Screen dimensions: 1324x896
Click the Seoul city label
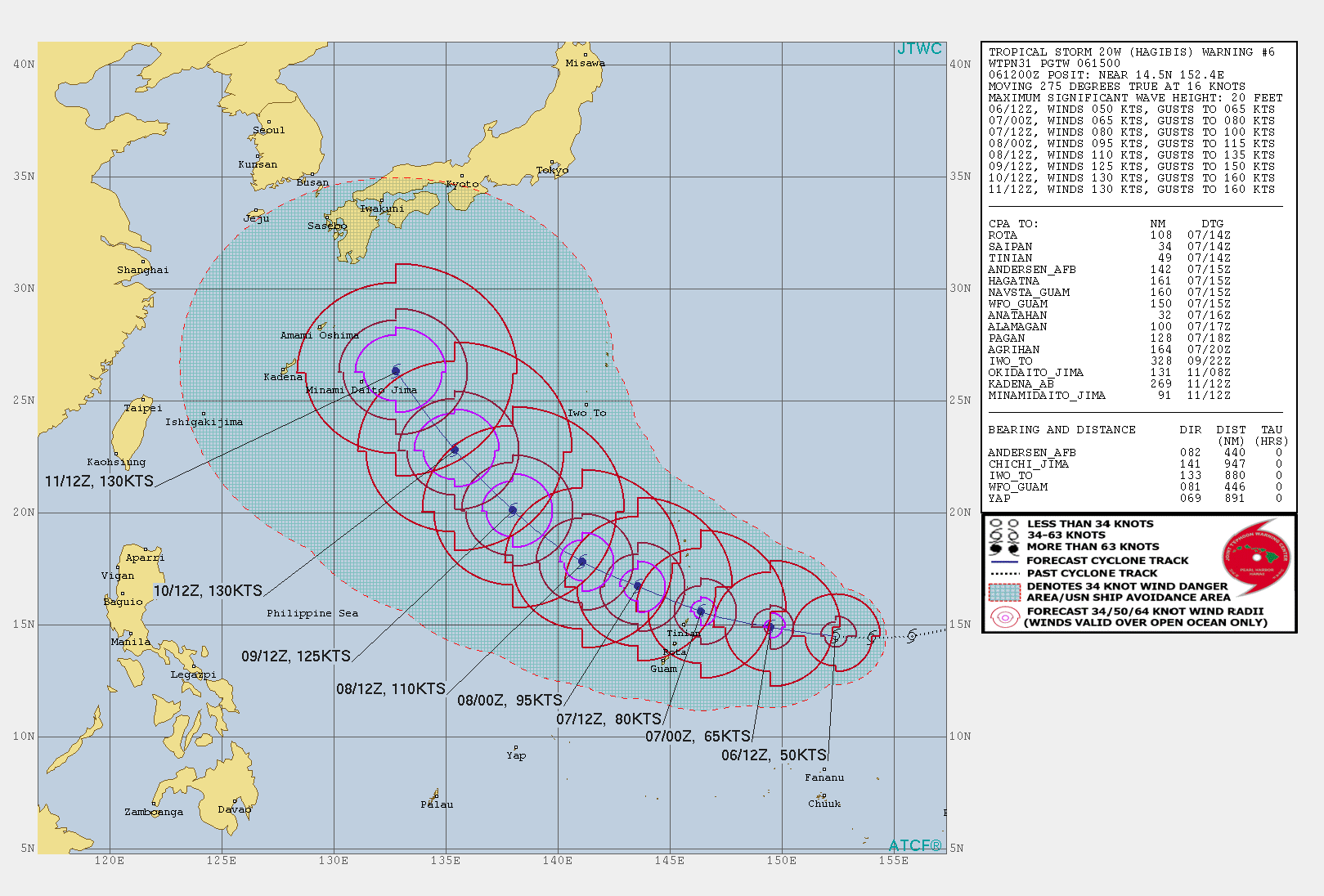269,130
